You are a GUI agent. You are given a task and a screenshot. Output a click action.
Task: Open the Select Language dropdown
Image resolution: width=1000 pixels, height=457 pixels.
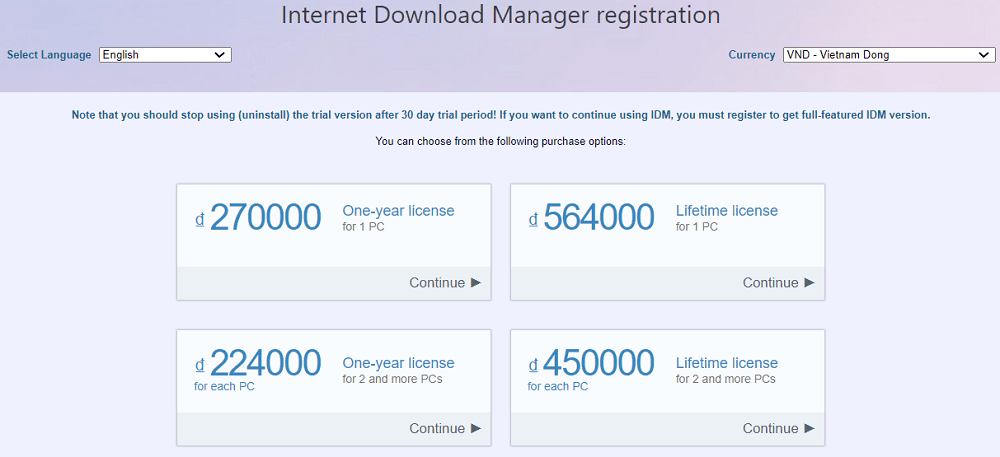click(165, 55)
